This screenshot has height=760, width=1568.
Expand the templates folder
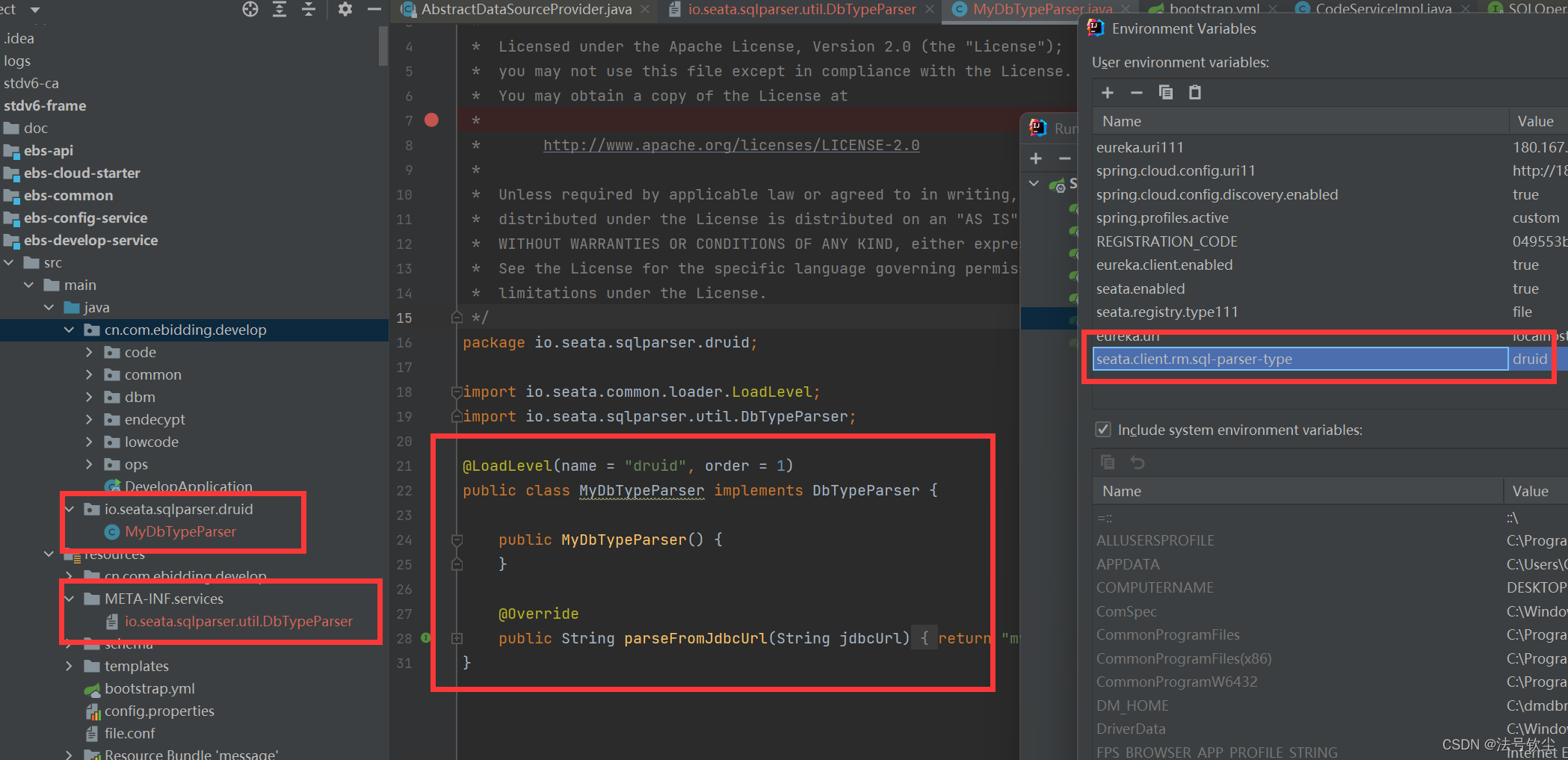tap(70, 666)
